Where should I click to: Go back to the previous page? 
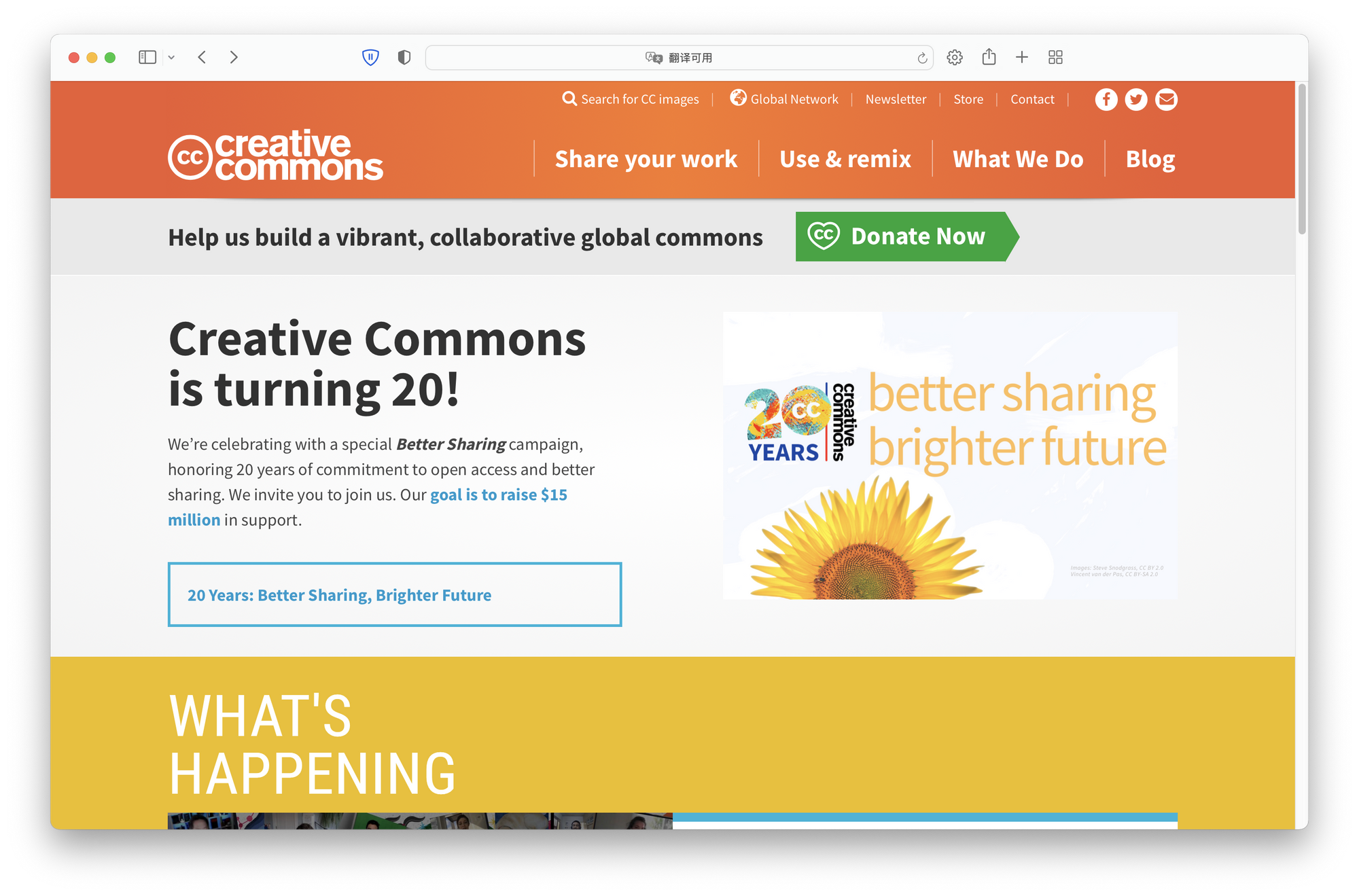tap(202, 57)
